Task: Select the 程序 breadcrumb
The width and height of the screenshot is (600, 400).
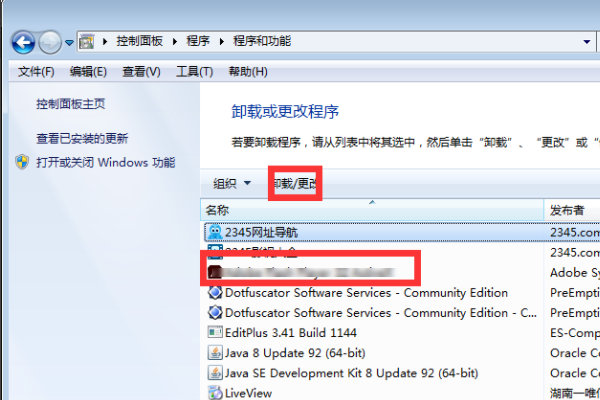Action: pos(198,41)
